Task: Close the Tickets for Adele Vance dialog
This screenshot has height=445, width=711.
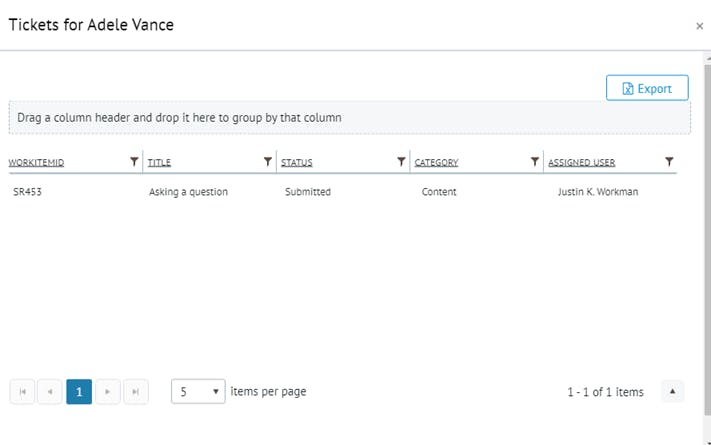Action: pos(699,26)
